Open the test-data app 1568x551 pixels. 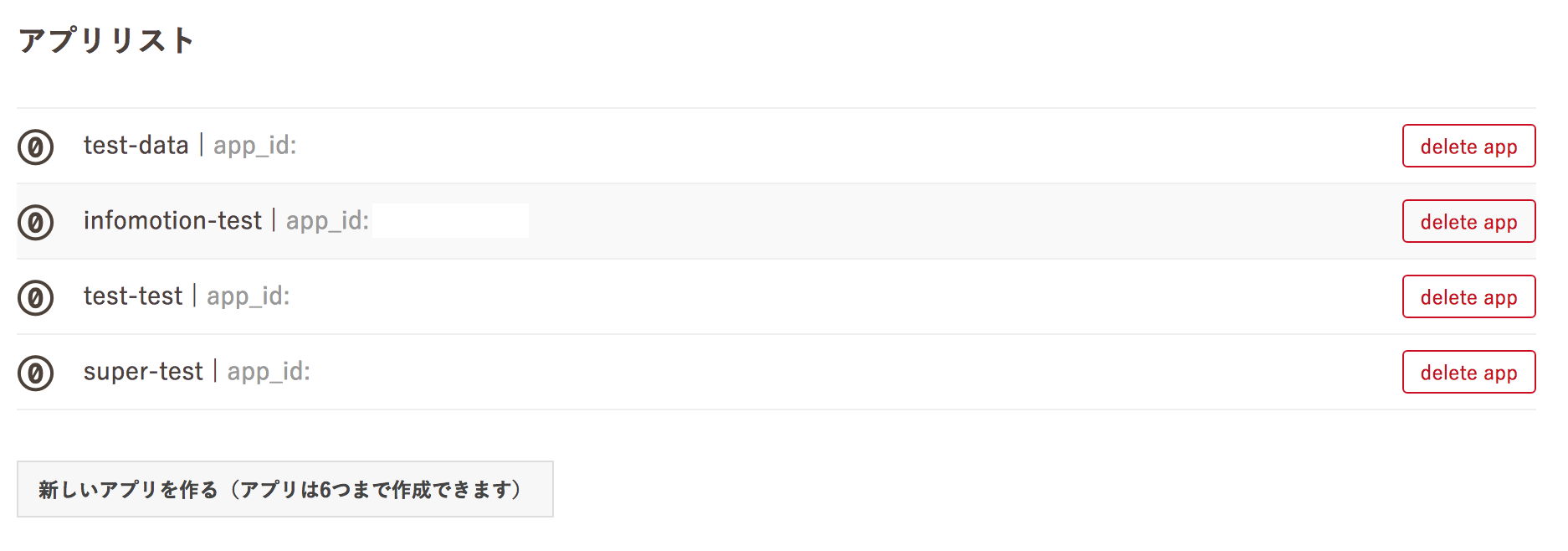coord(136,146)
